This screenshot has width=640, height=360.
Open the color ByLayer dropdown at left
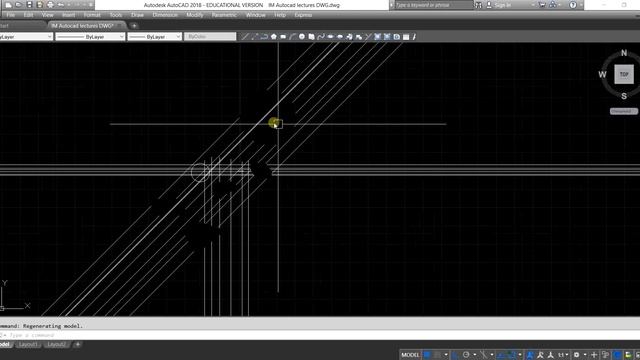tap(26, 37)
